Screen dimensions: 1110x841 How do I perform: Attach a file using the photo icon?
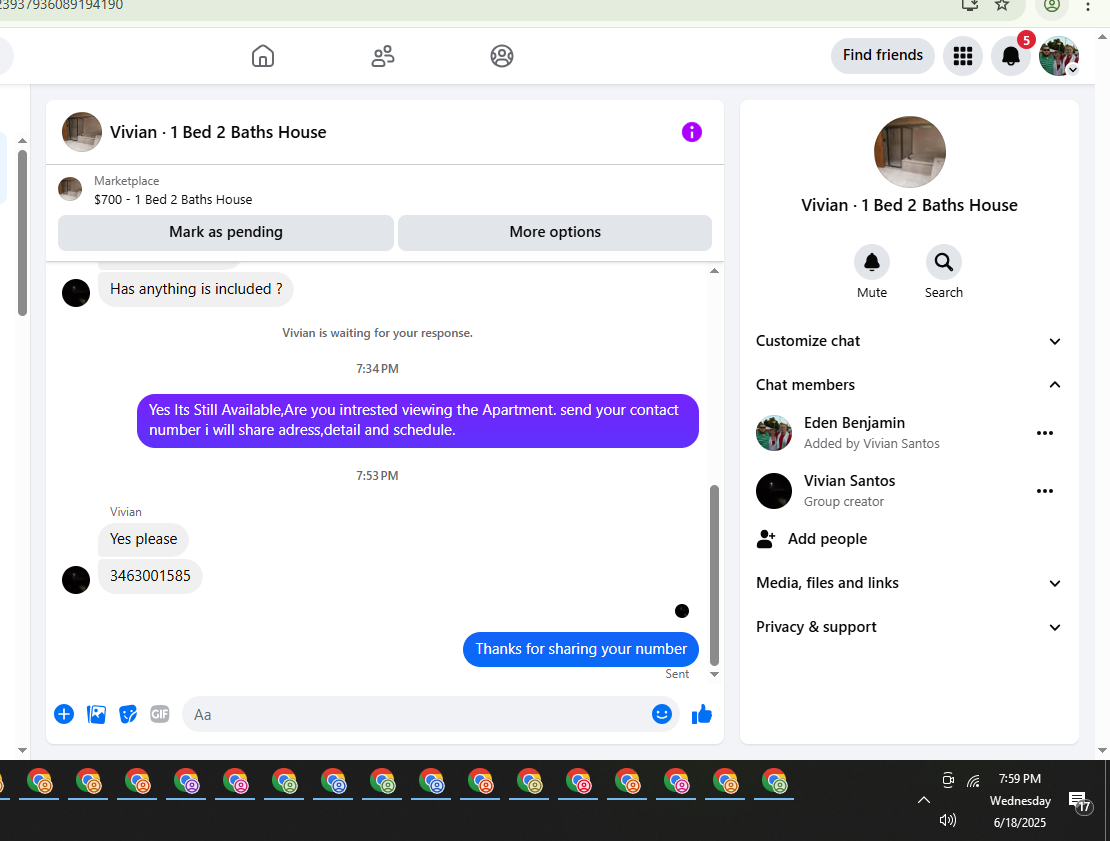96,714
